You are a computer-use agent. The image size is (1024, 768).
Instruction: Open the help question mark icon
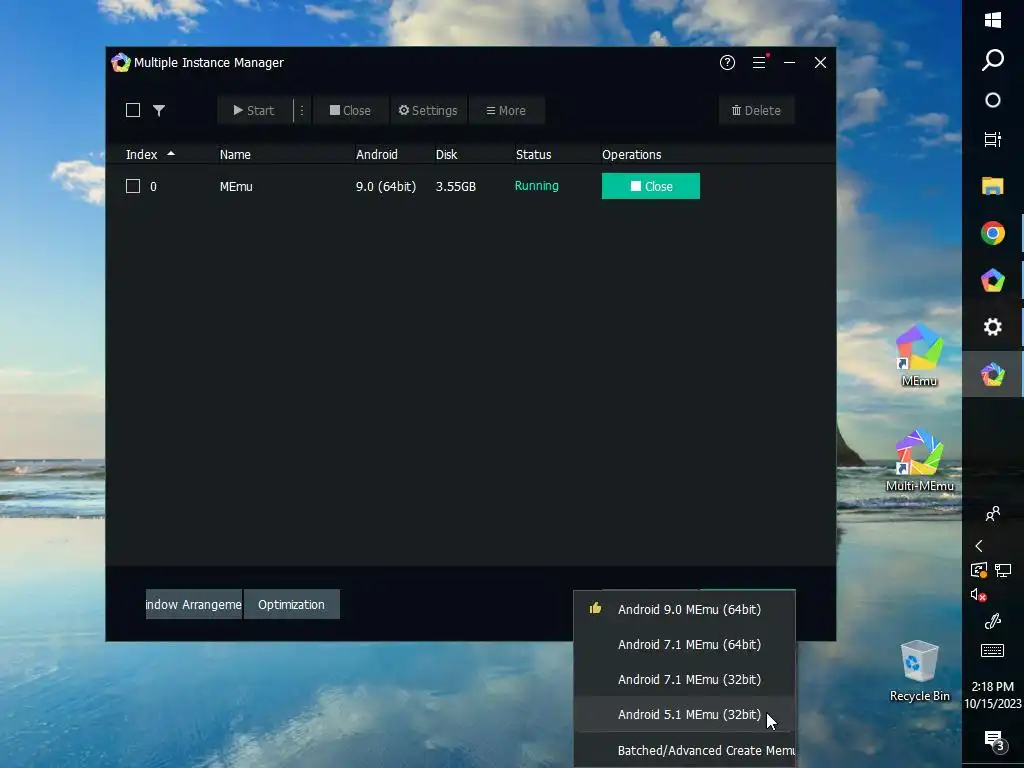pos(727,63)
